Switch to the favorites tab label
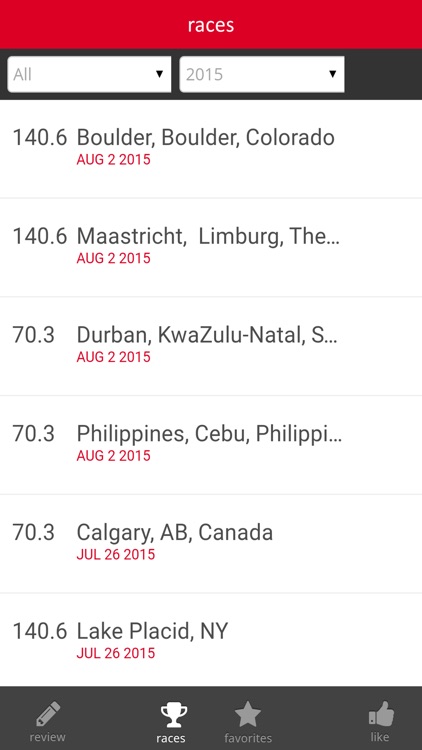The width and height of the screenshot is (422, 750). pos(248,738)
